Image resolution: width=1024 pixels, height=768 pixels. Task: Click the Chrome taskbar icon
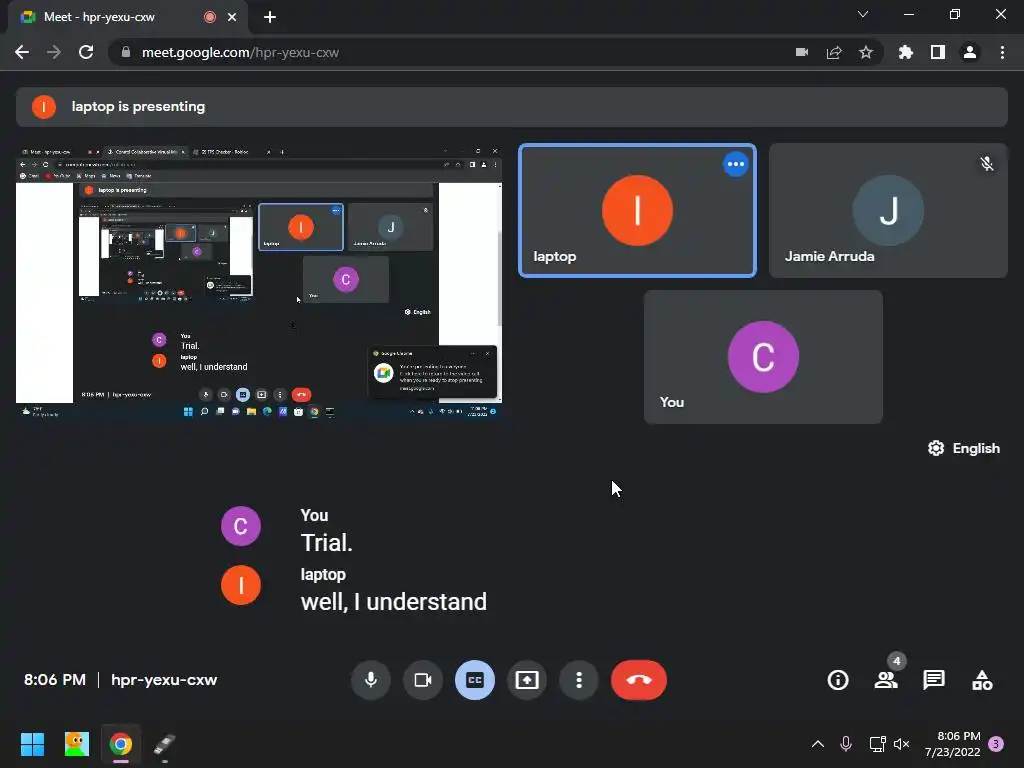coord(121,744)
